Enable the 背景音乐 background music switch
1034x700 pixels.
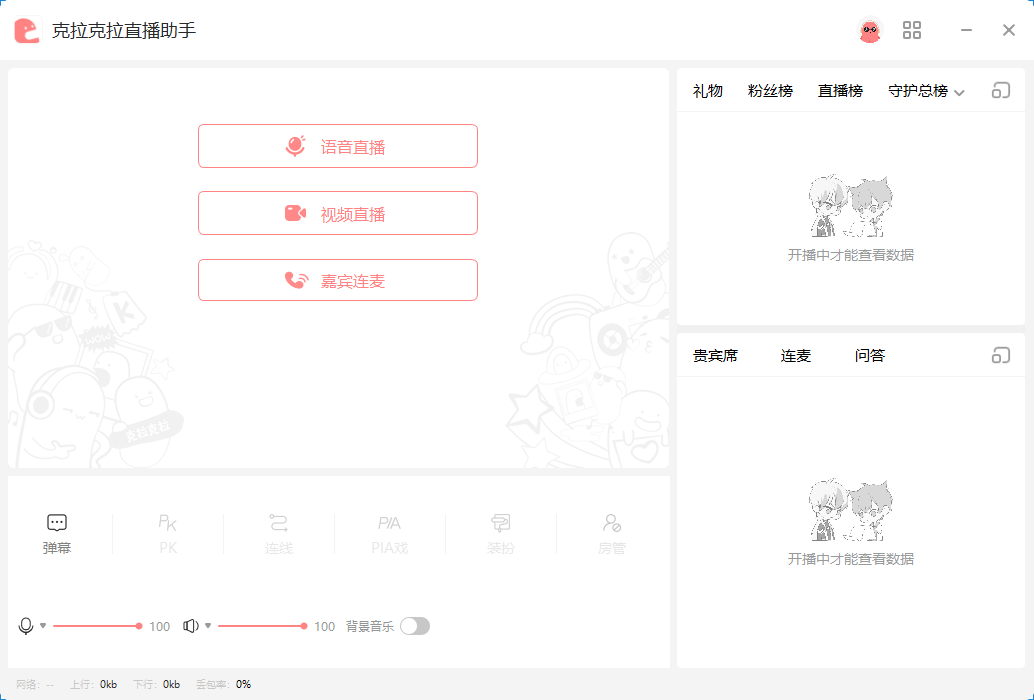pyautogui.click(x=416, y=625)
